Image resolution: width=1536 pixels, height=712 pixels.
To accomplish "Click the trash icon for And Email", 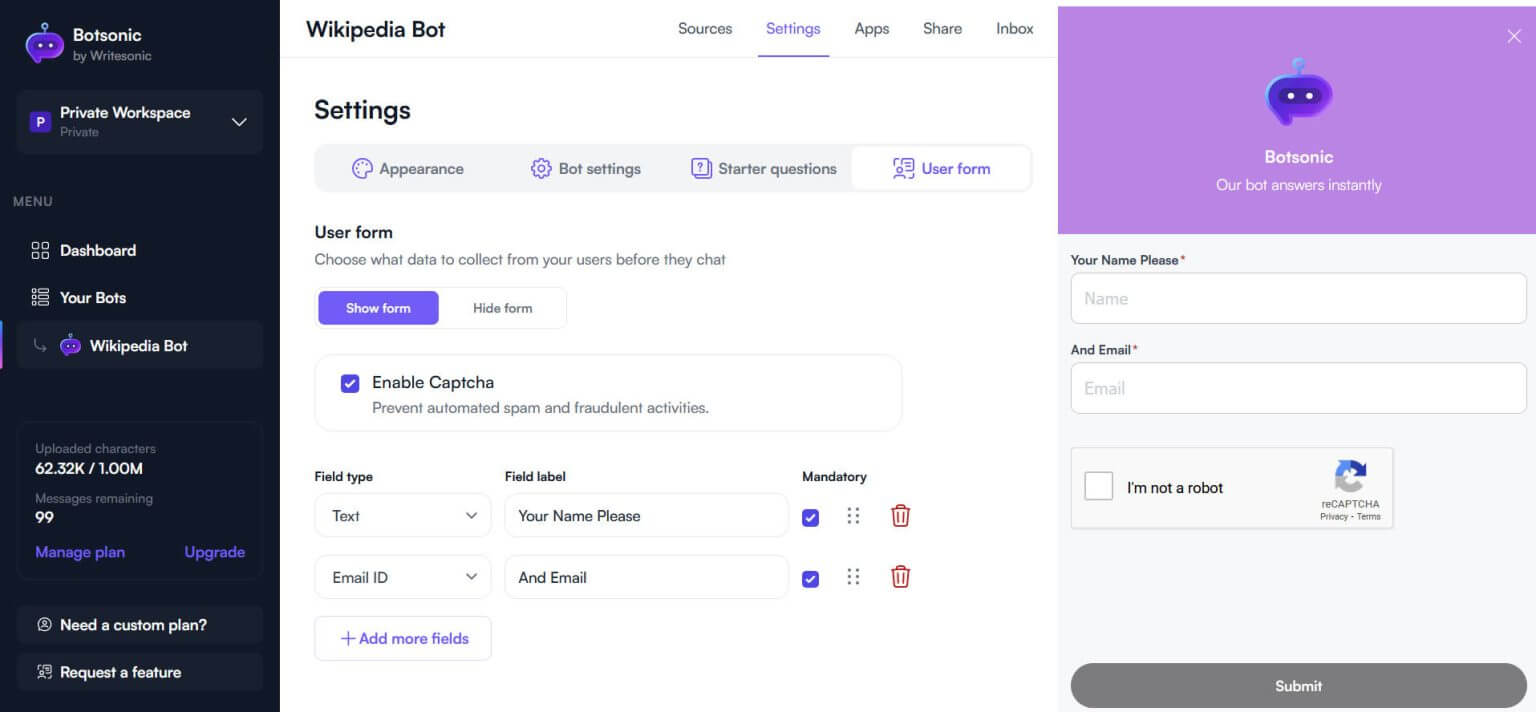I will pyautogui.click(x=900, y=577).
